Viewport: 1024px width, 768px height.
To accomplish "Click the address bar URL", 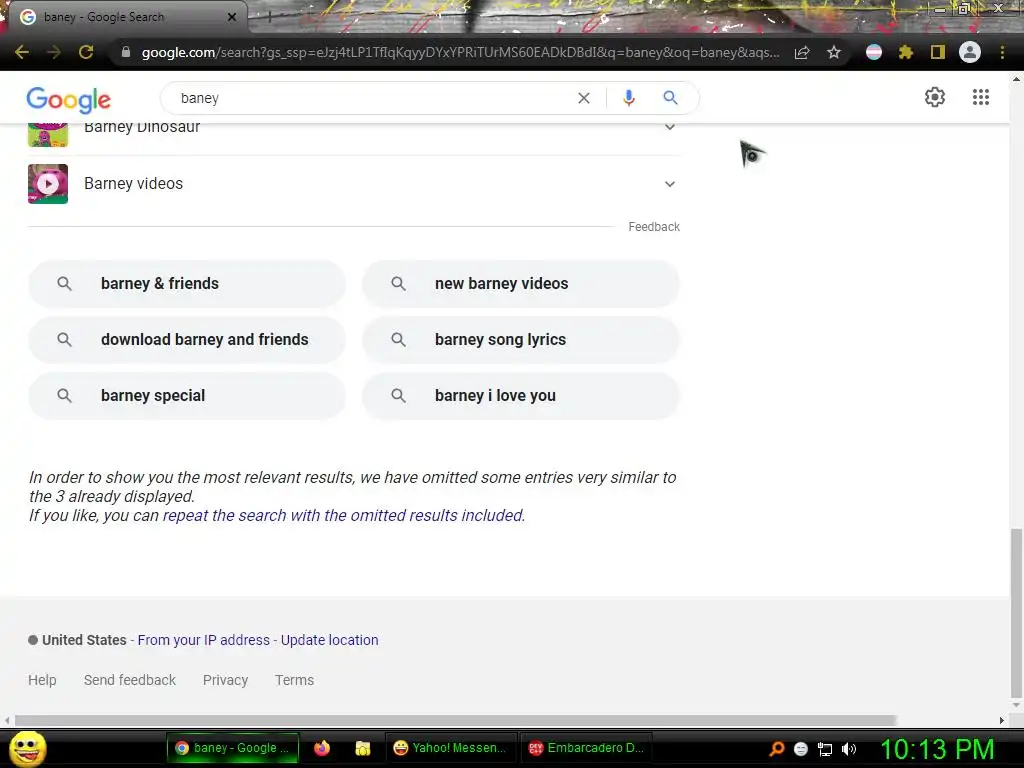I will 460,52.
